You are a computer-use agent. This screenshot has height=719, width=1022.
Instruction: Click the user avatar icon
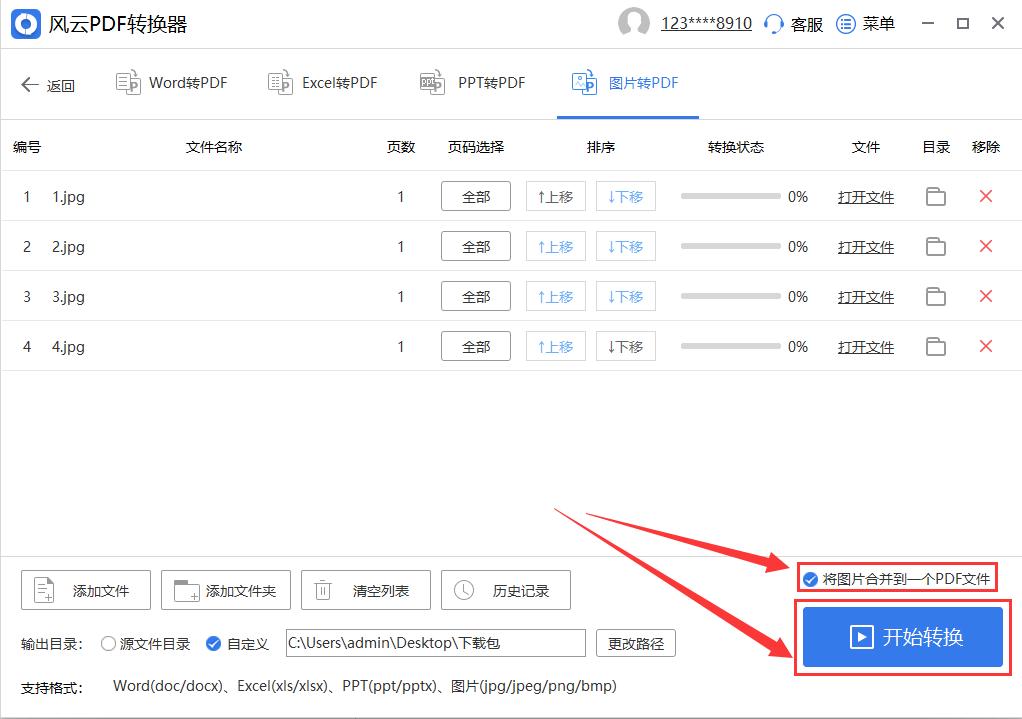pos(634,23)
